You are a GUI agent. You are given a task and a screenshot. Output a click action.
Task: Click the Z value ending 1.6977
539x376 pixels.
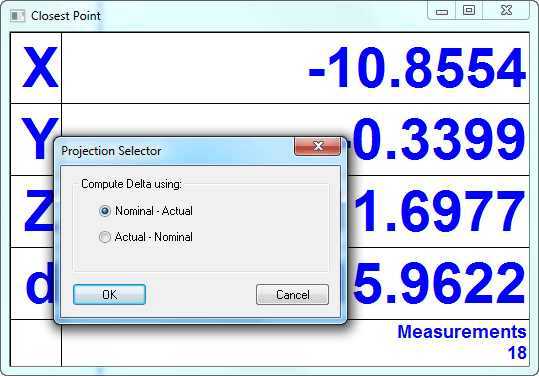[439, 211]
